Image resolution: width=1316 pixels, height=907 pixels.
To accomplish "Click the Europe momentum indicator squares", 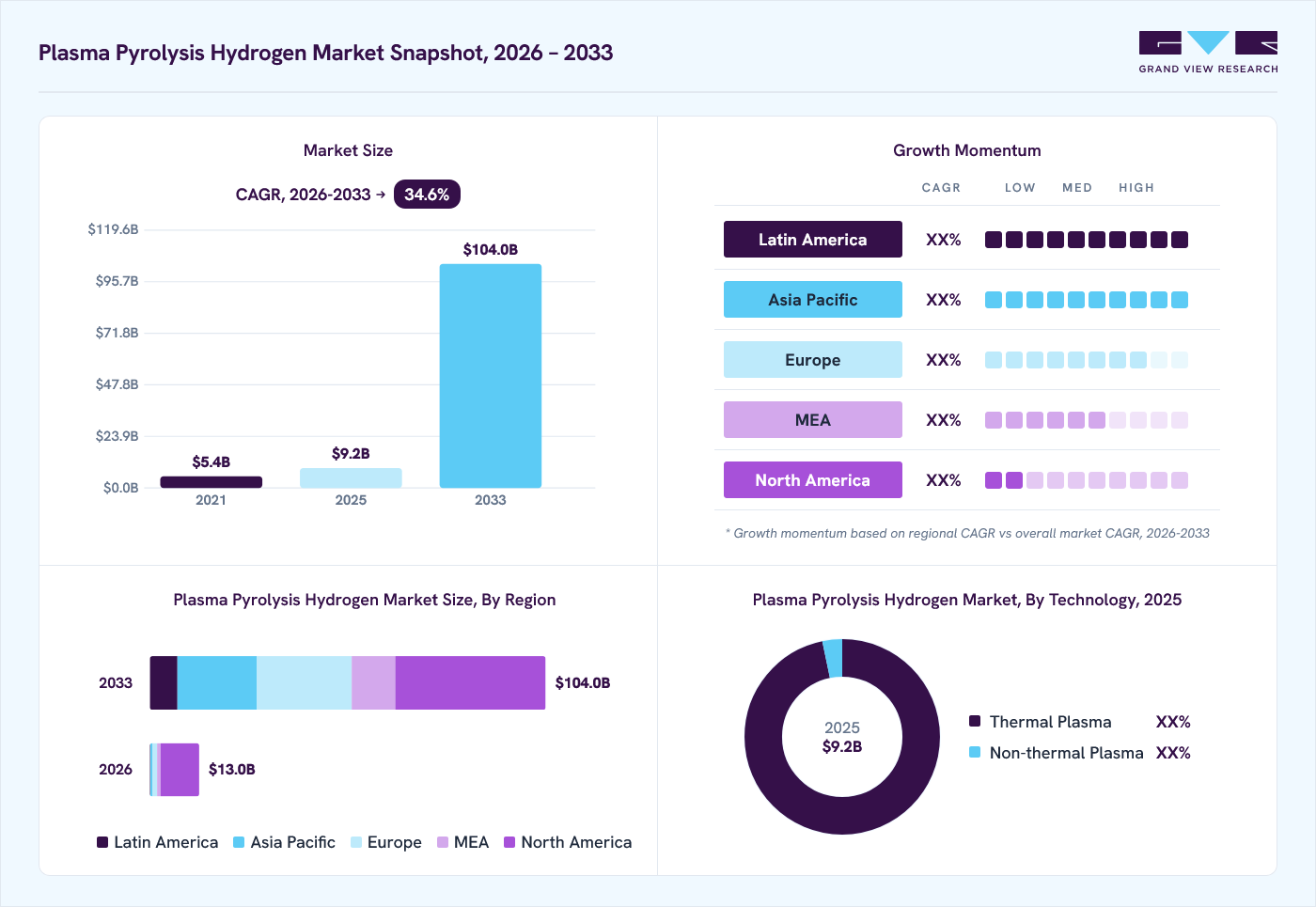I will coord(1087,360).
